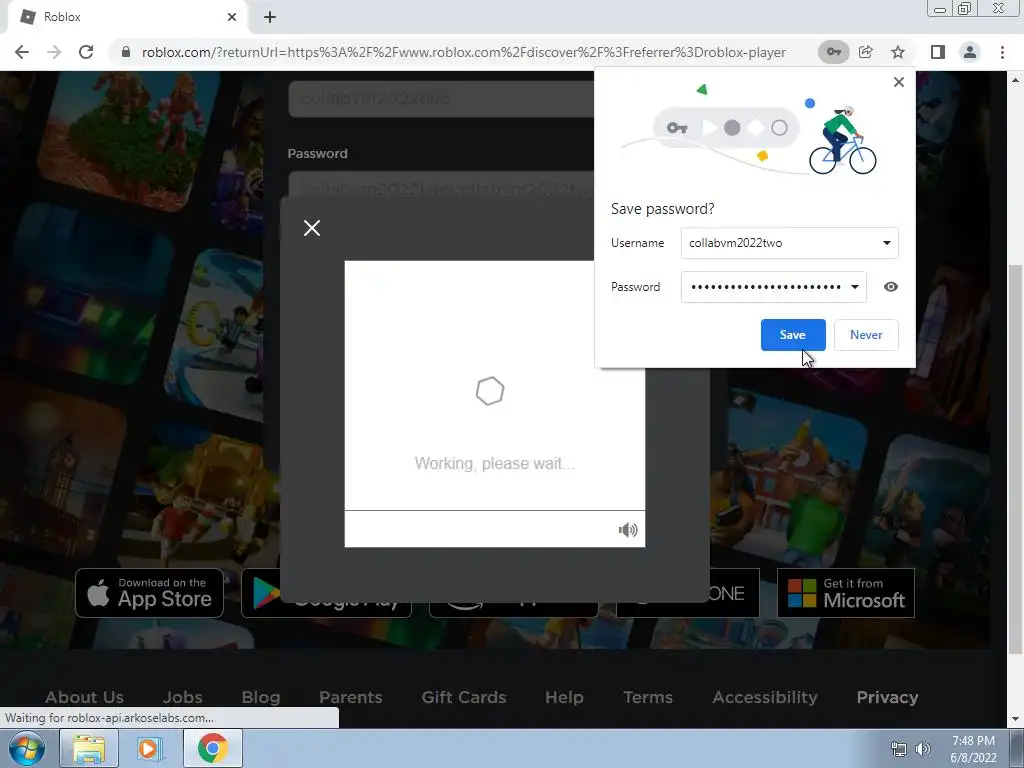This screenshot has height=768, width=1024.
Task: Click the scrollbar up arrow
Action: click(x=1015, y=80)
